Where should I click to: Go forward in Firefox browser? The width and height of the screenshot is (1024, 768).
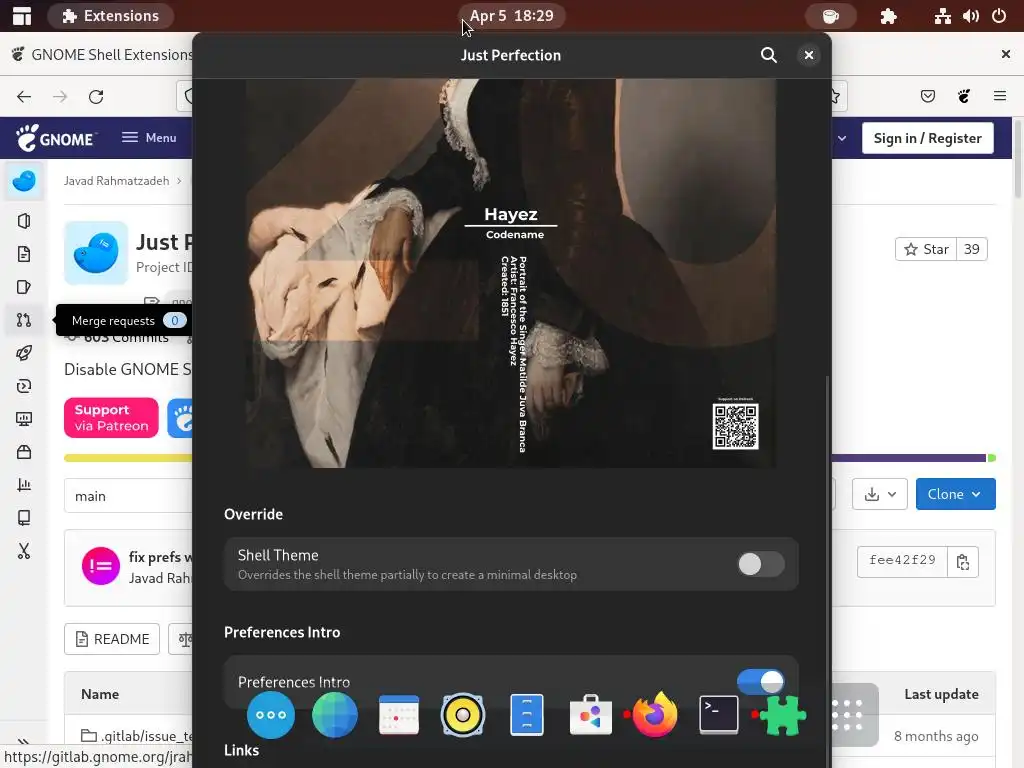click(x=60, y=97)
